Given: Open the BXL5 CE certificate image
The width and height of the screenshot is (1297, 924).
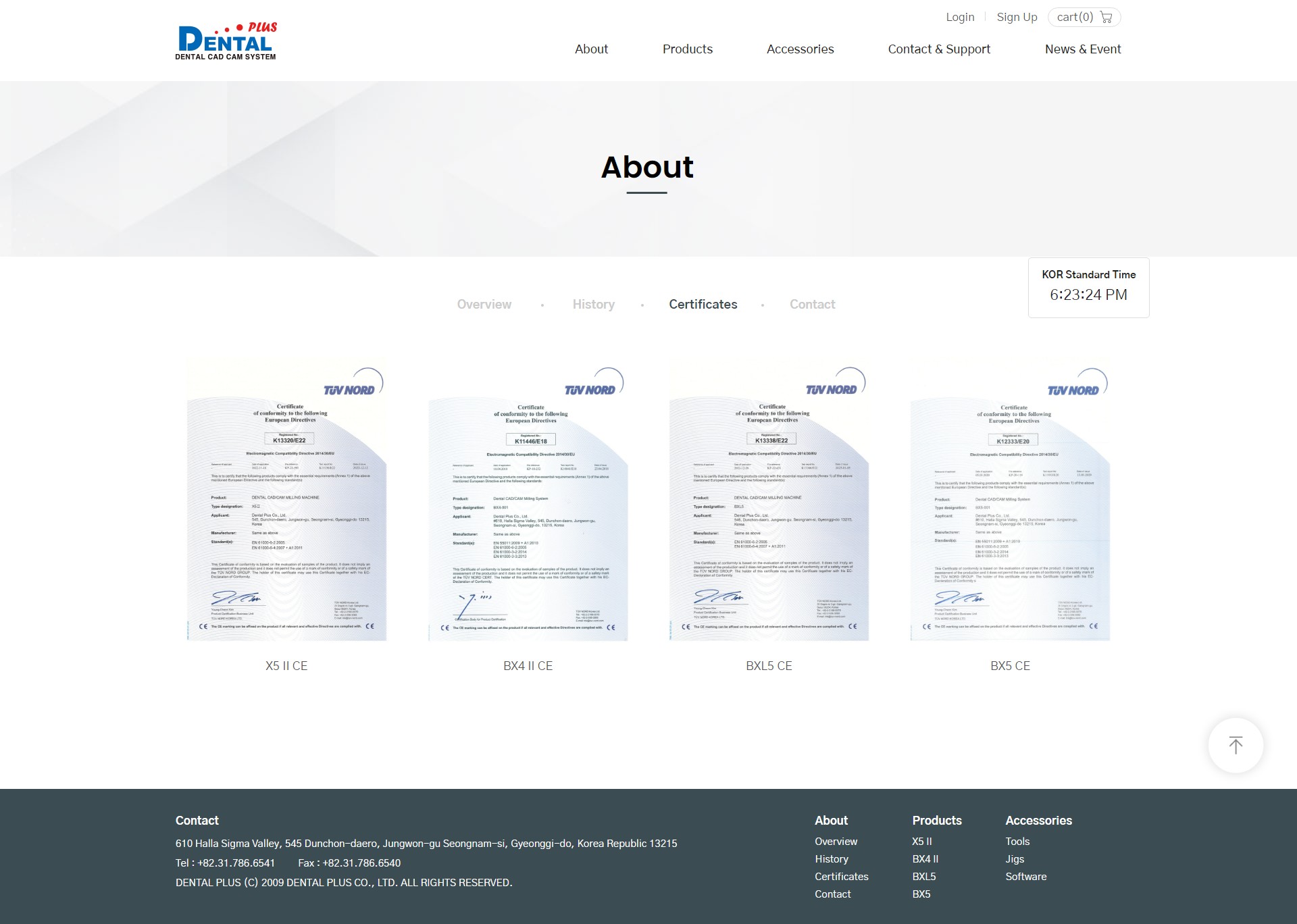Looking at the screenshot, I should pos(769,499).
